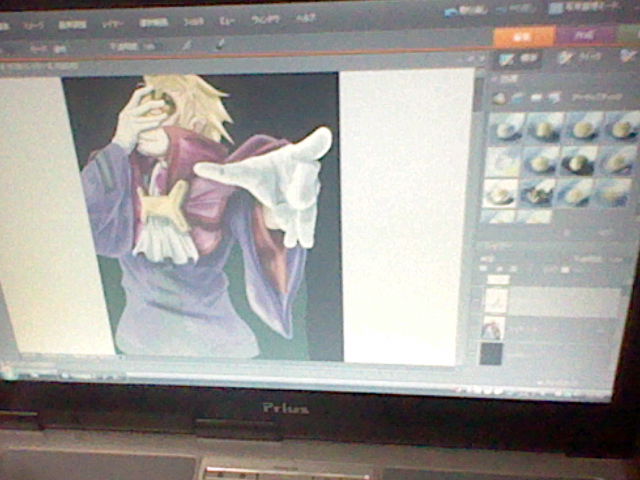The image size is (640, 480).
Task: Choose the first effect thumbnail in top row
Action: click(506, 126)
